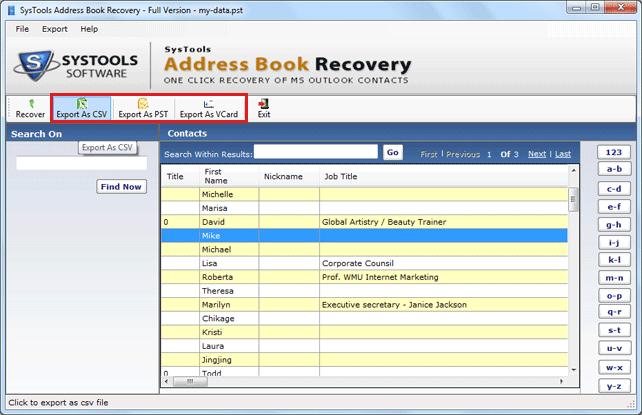
Task: Filter contacts by a-b
Action: tap(614, 169)
